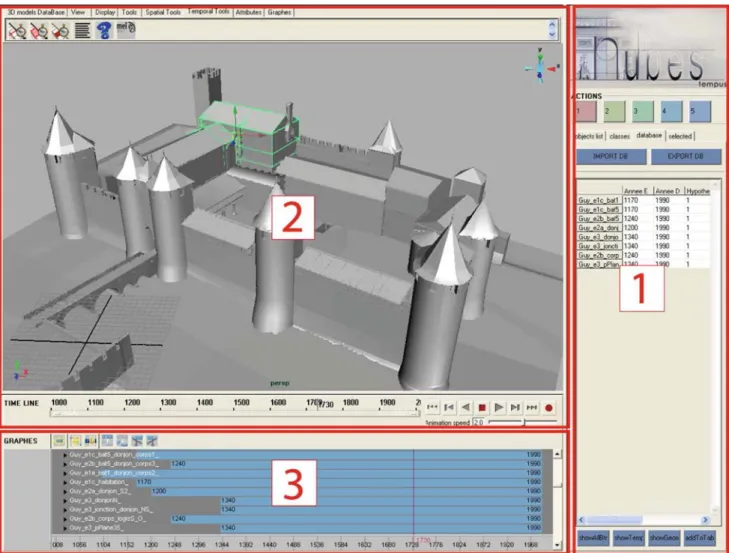The image size is (729, 553).
Task: Open the Temporal Tools tab
Action: (x=208, y=12)
